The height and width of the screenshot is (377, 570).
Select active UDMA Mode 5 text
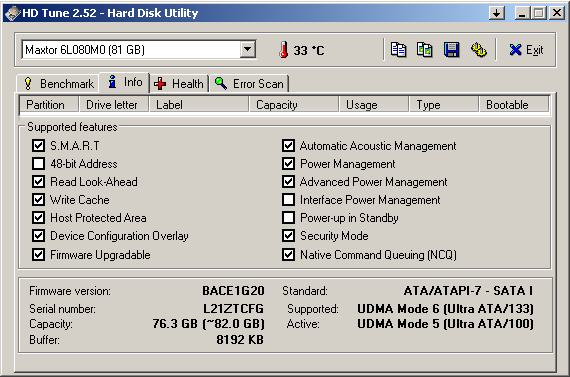tap(446, 324)
